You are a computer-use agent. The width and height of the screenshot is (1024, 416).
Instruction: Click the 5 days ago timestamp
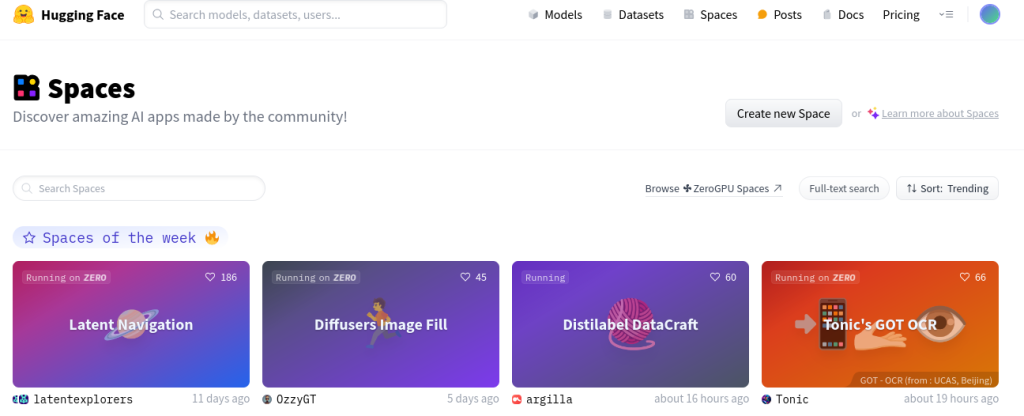click(x=473, y=398)
